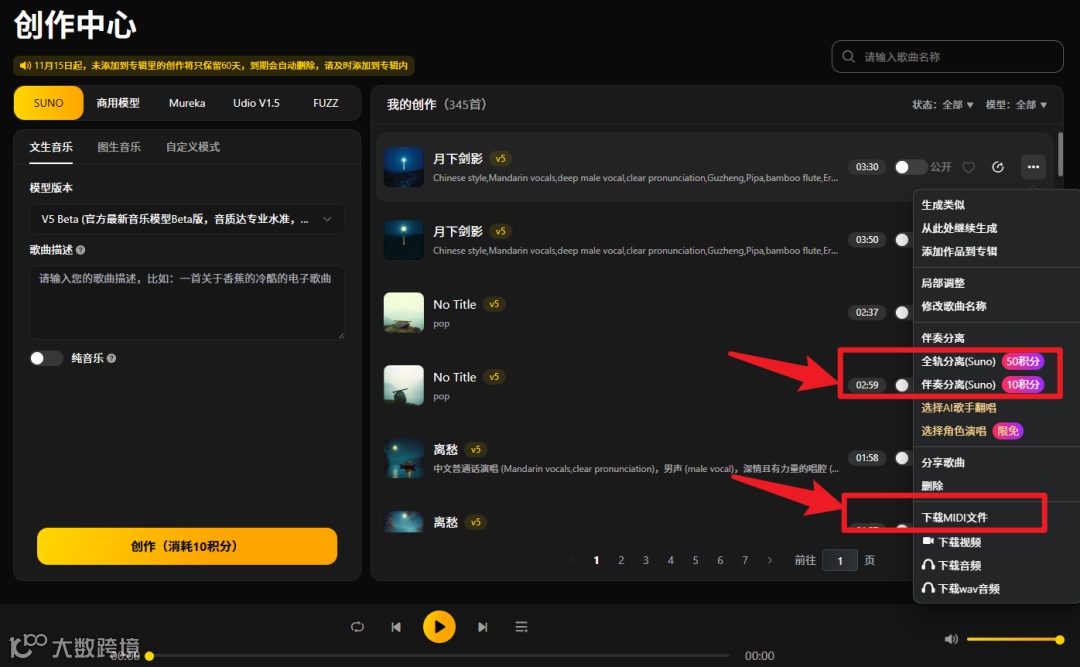Viewport: 1080px width, 667px height.
Task: Open the more options ellipsis for 月下剑影
Action: click(1032, 167)
